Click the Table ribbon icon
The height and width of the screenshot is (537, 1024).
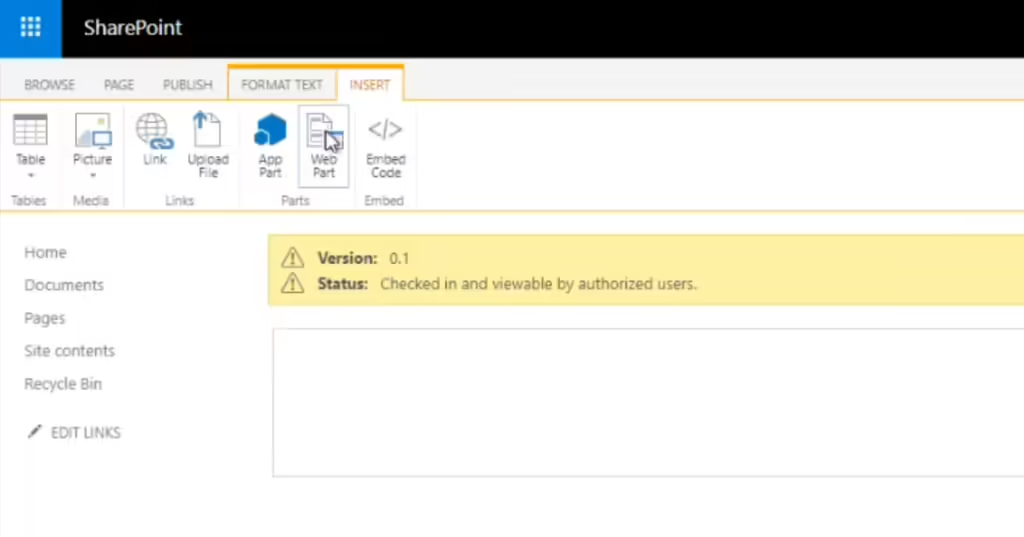(30, 130)
